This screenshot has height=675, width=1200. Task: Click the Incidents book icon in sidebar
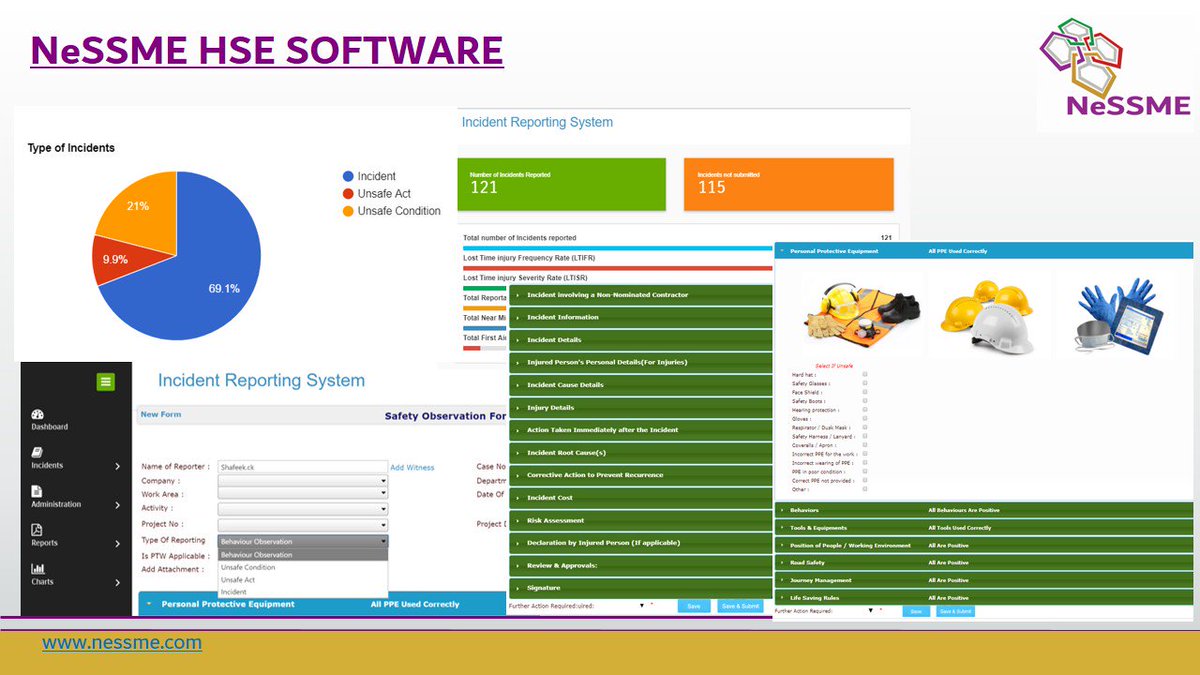(37, 452)
